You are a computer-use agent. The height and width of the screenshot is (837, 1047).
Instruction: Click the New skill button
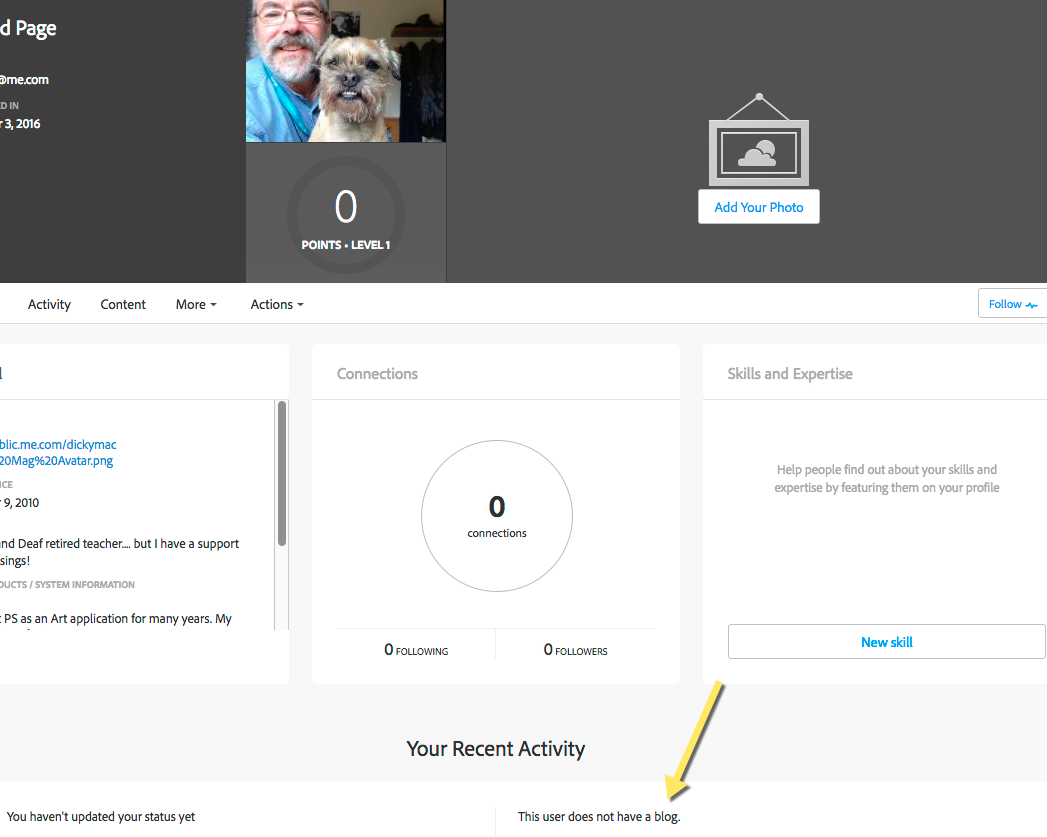point(886,642)
